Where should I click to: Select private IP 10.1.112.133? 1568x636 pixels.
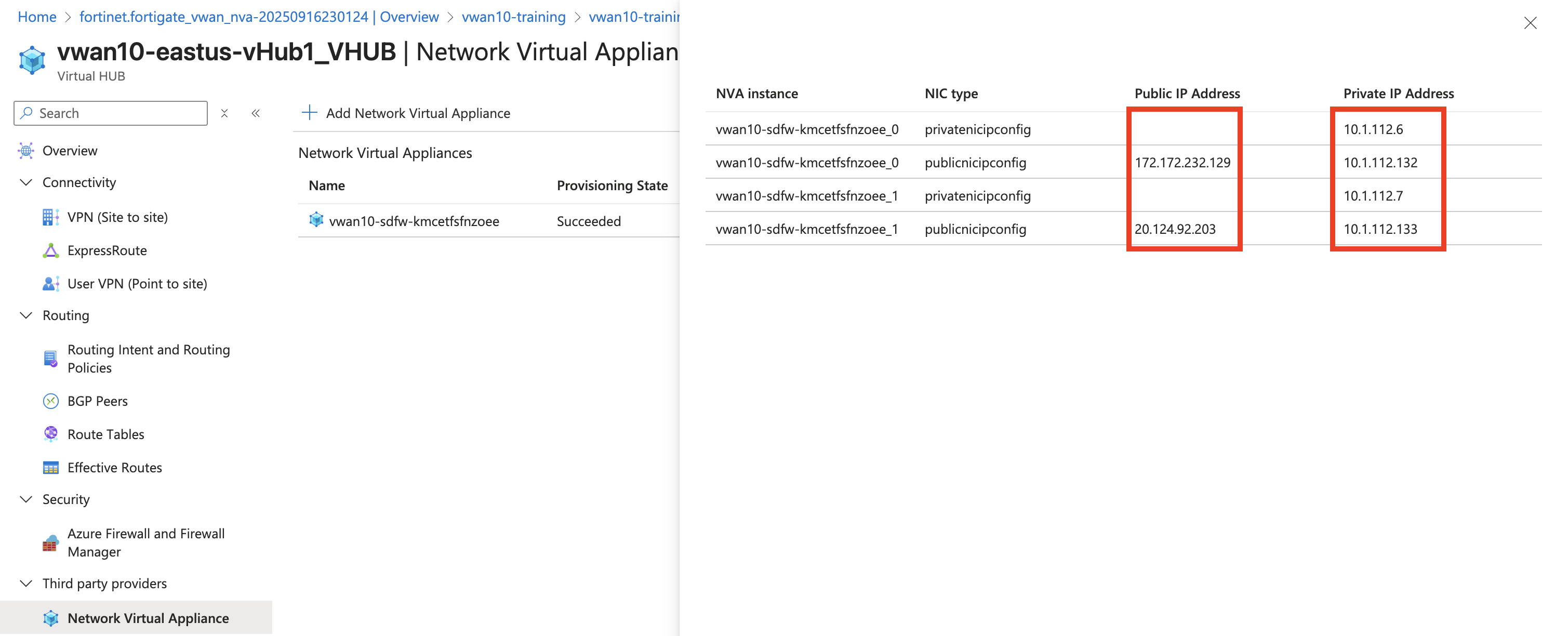coord(1380,229)
